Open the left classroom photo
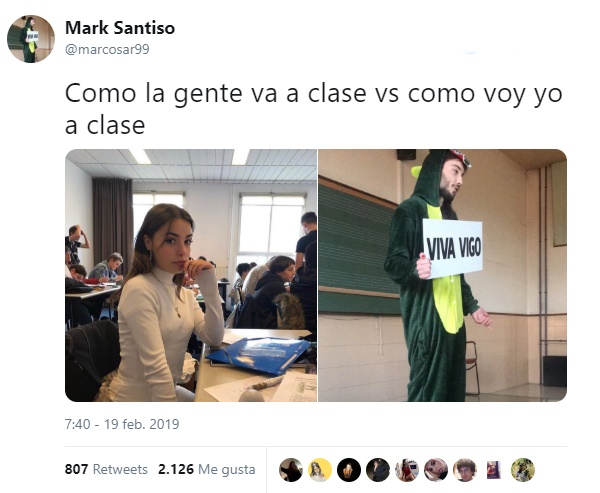Screen dimensions: 600x493 191,275
